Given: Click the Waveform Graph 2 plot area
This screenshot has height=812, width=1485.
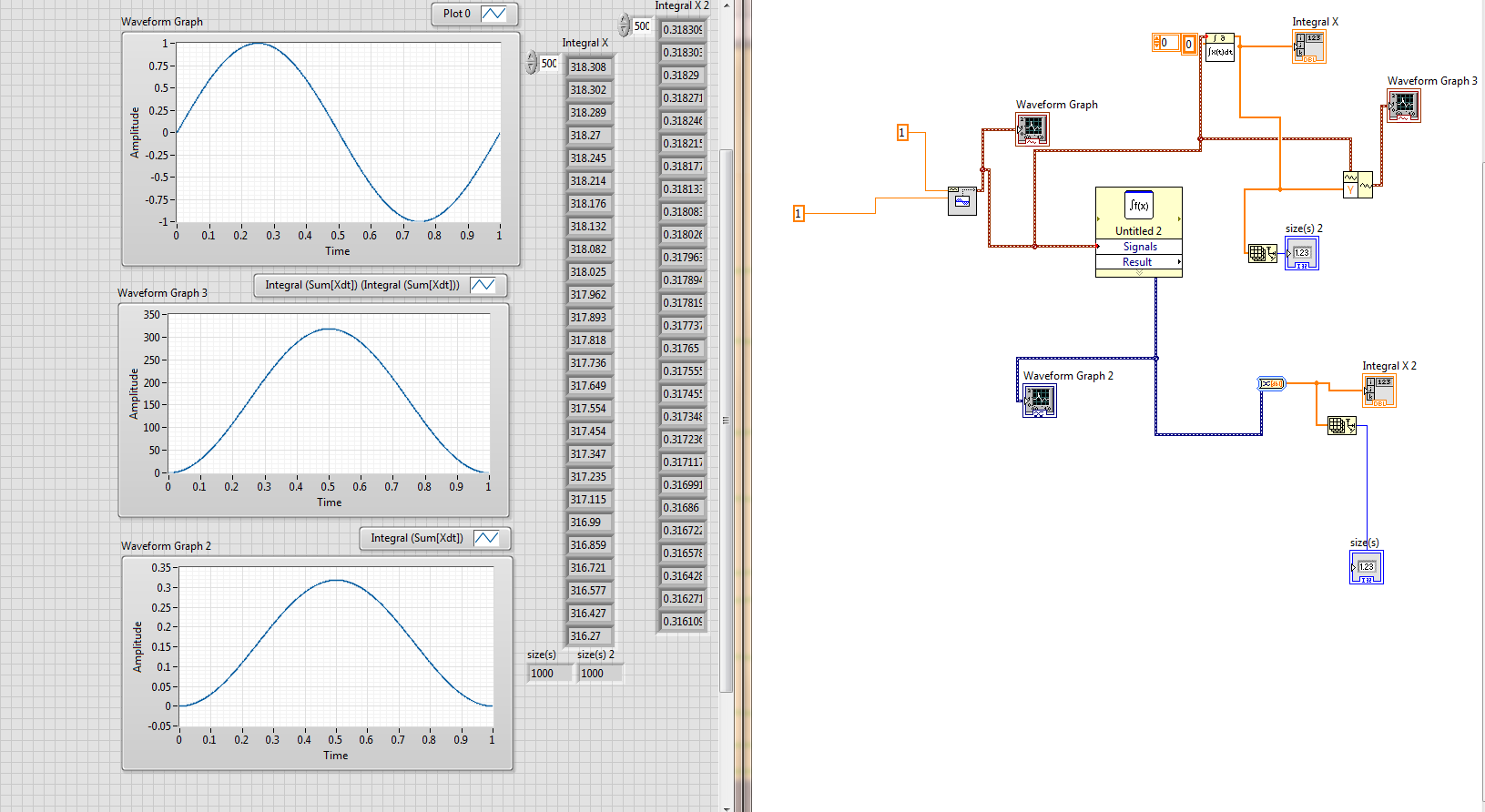Looking at the screenshot, I should pos(336,646).
